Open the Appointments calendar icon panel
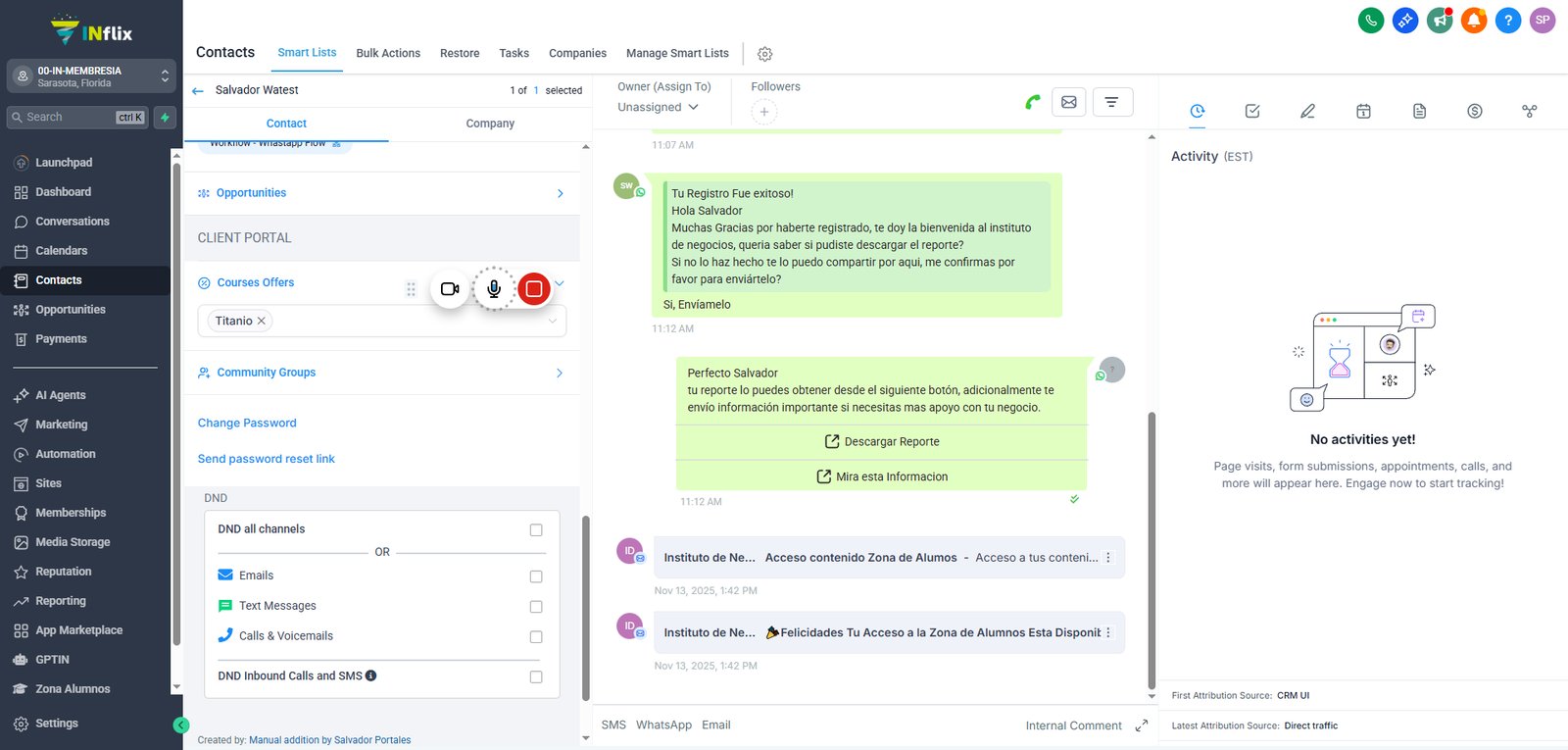Screen dimensions: 1568x750 pos(1363,111)
